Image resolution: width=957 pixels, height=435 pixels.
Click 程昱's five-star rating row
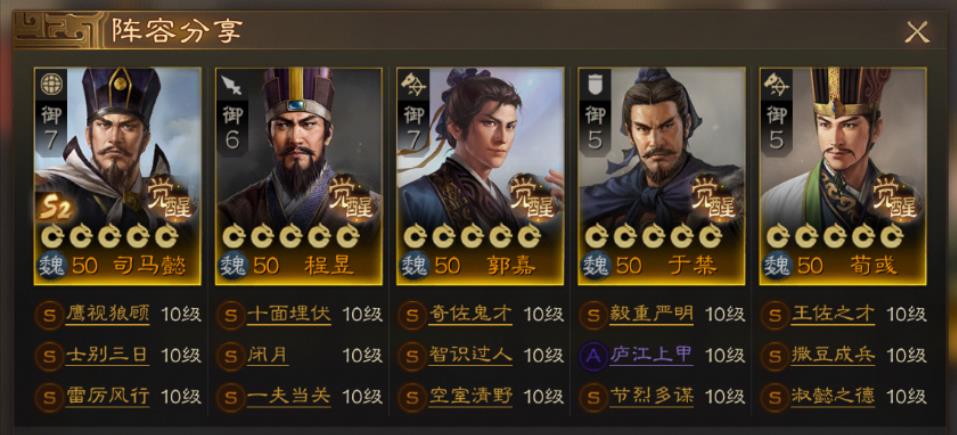(290, 236)
